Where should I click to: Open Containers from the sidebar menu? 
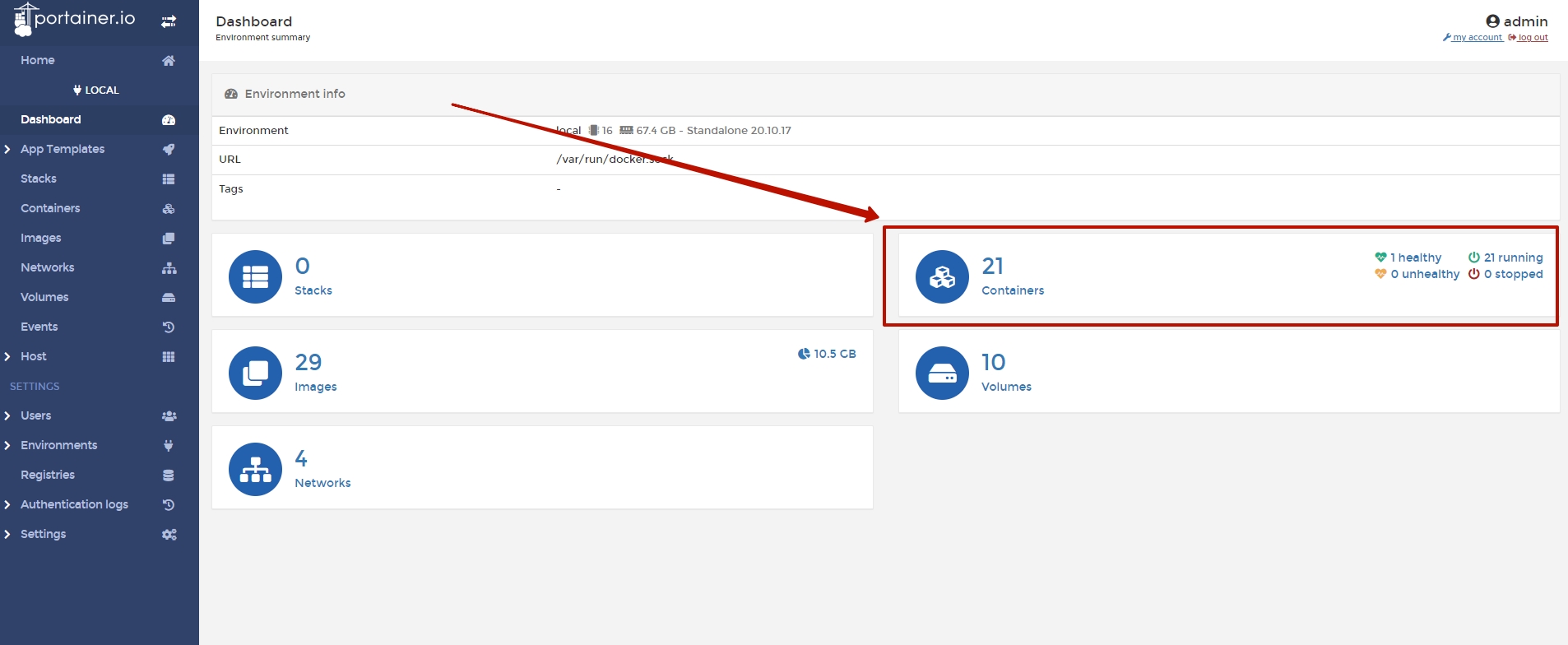coord(50,209)
